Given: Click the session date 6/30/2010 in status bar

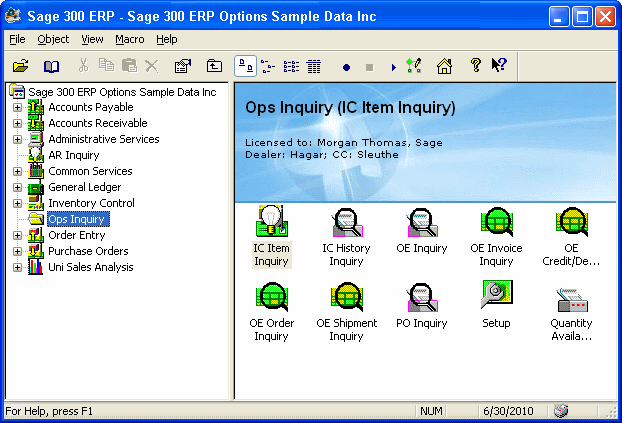Looking at the screenshot, I should 508,411.
